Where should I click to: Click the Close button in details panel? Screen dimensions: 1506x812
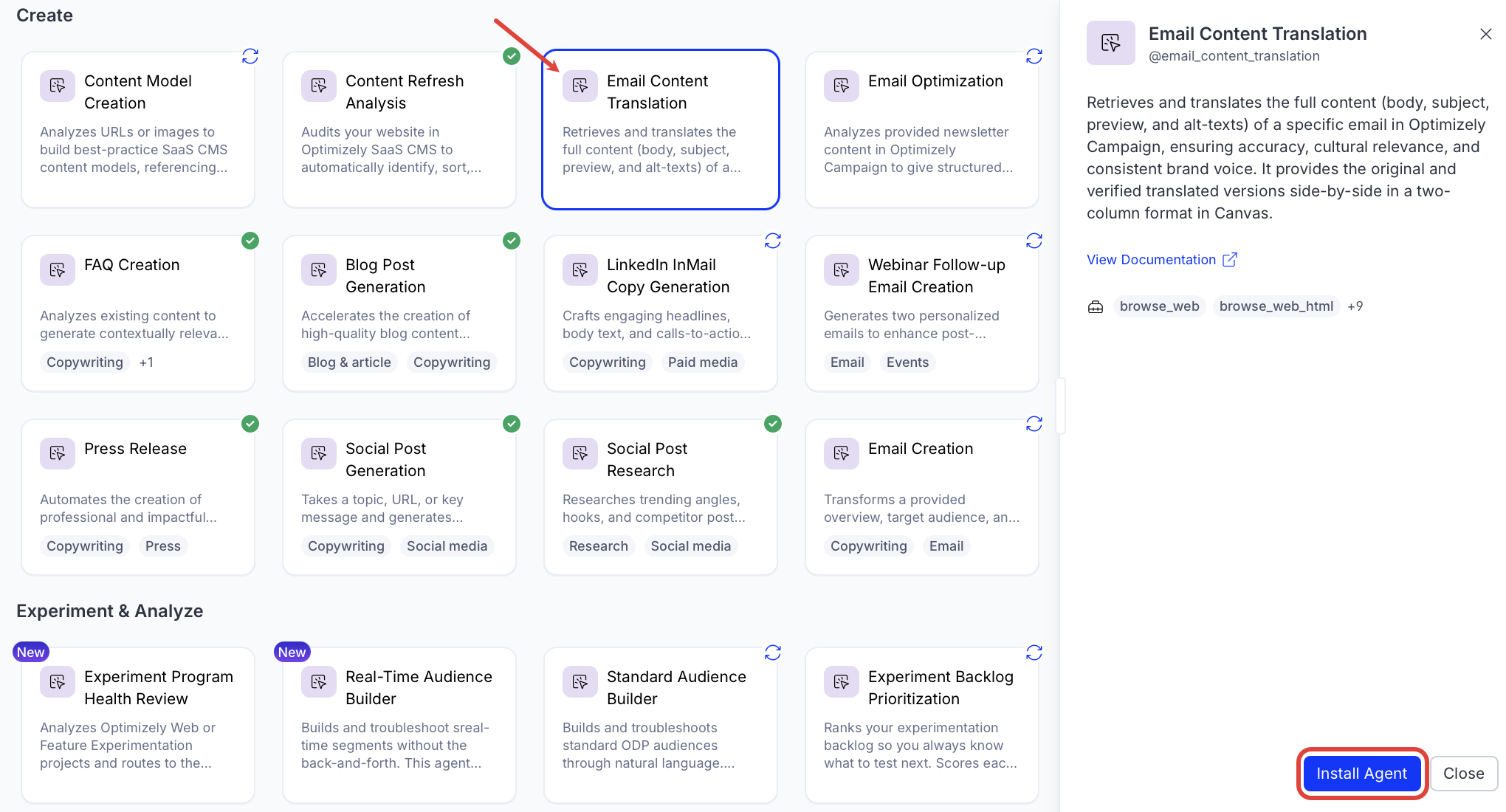coord(1464,774)
